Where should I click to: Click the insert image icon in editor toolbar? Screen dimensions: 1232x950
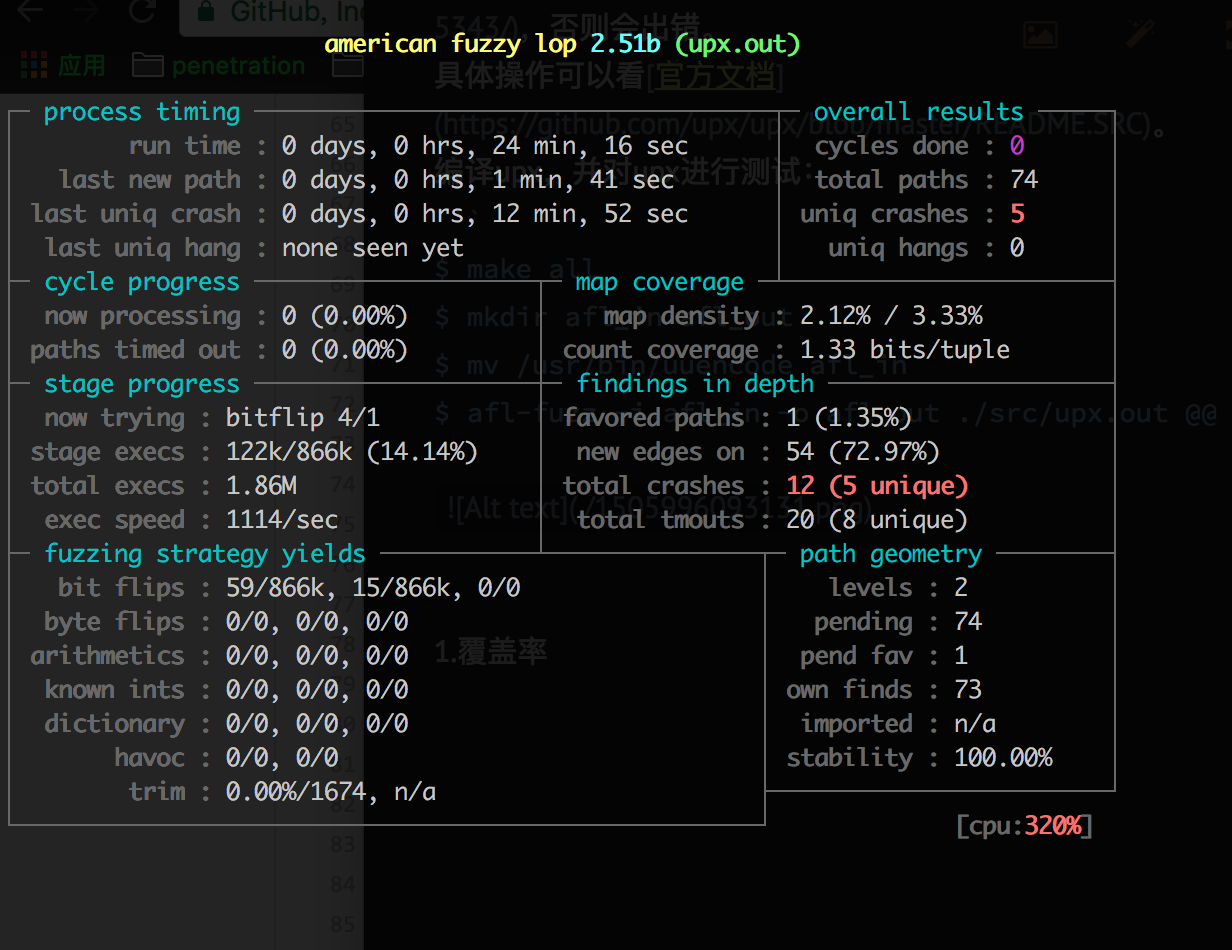[x=1040, y=34]
